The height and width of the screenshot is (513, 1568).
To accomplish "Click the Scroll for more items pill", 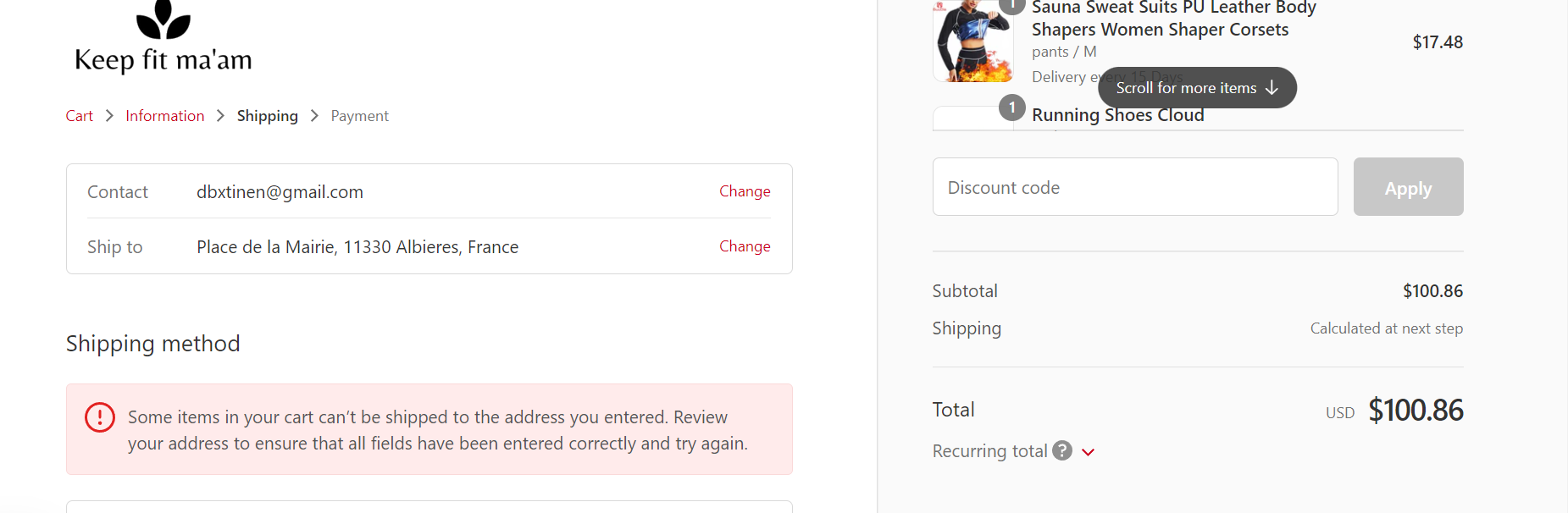I will point(1186,88).
